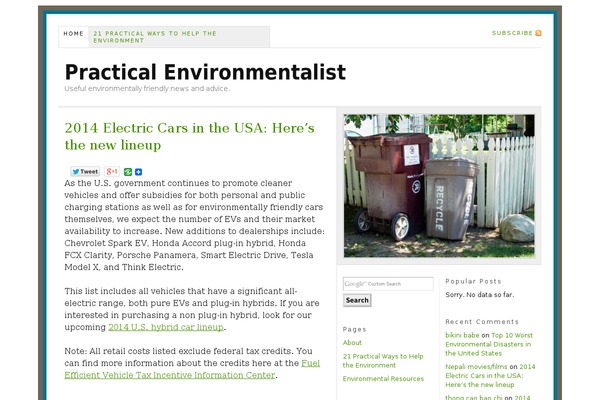
Task: Open commenter Nepali movies/films link
Action: pyautogui.click(x=476, y=366)
